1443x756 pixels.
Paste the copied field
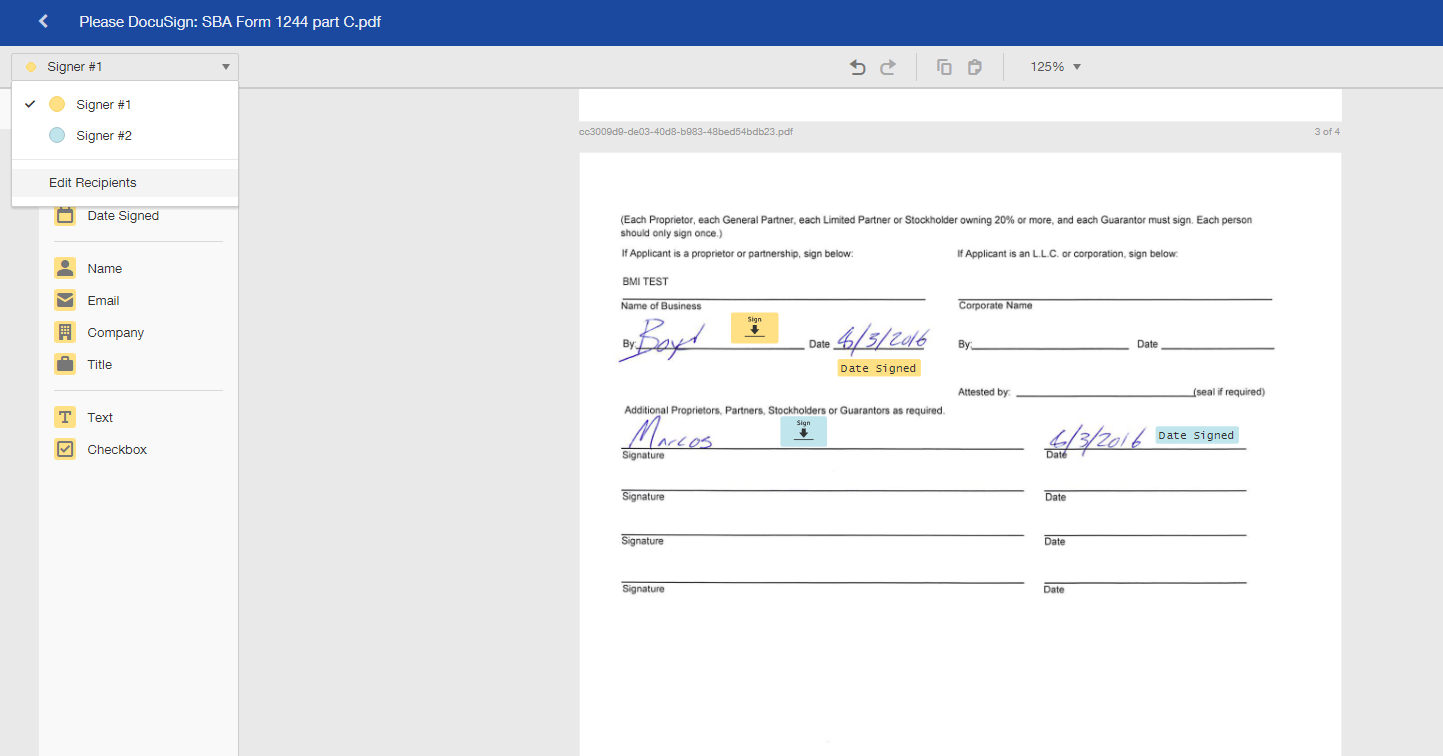974,67
